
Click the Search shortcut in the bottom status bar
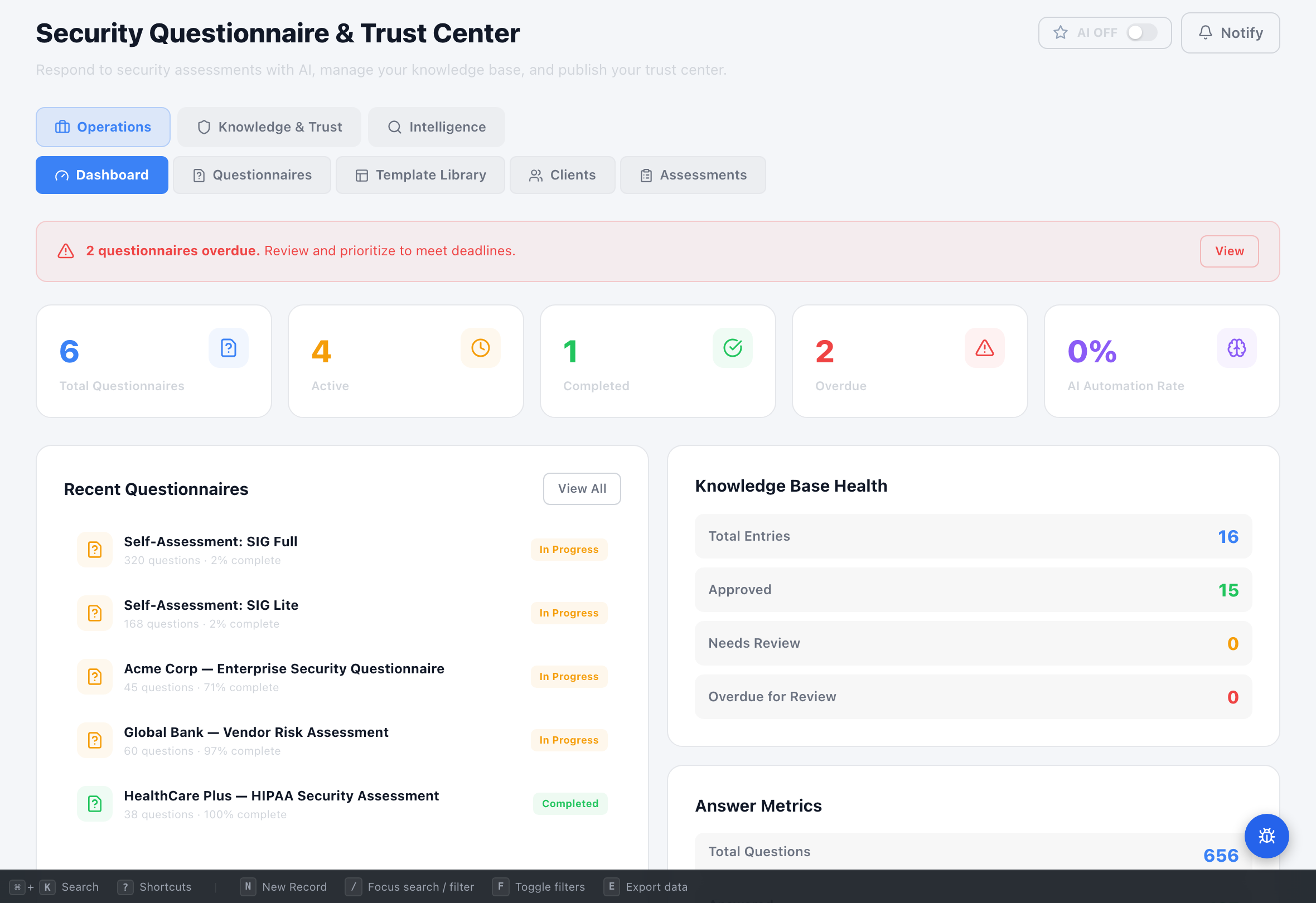tap(80, 887)
